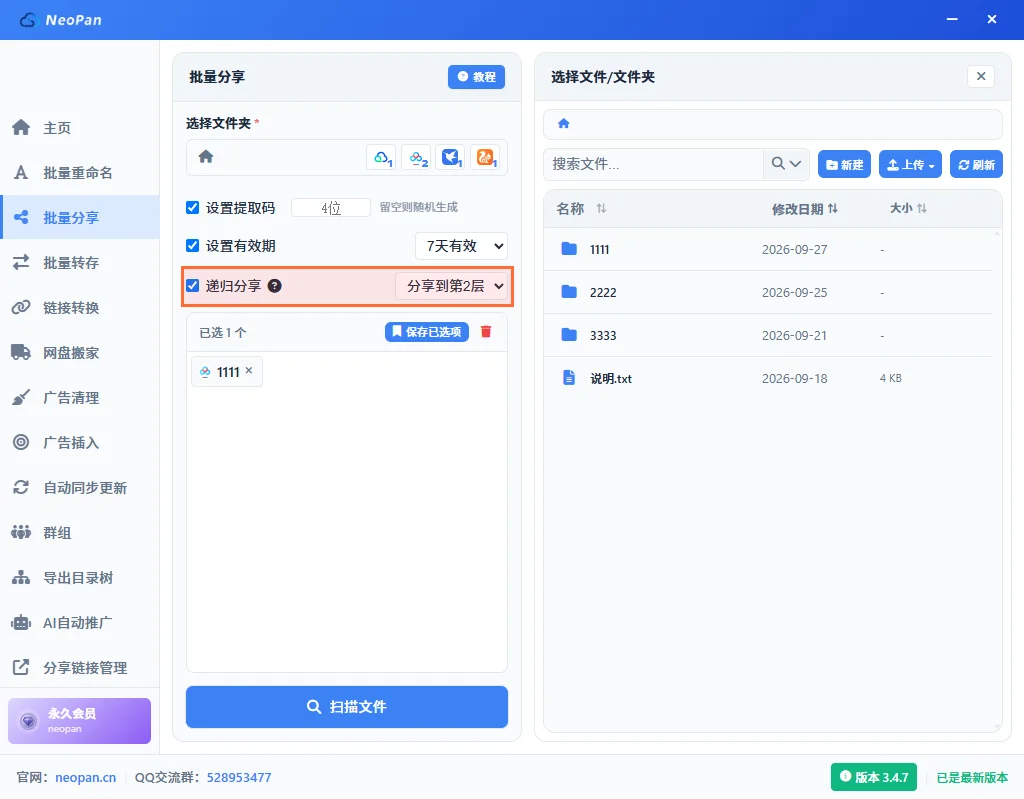
Task: Click the 新建 new folder button
Action: (844, 164)
